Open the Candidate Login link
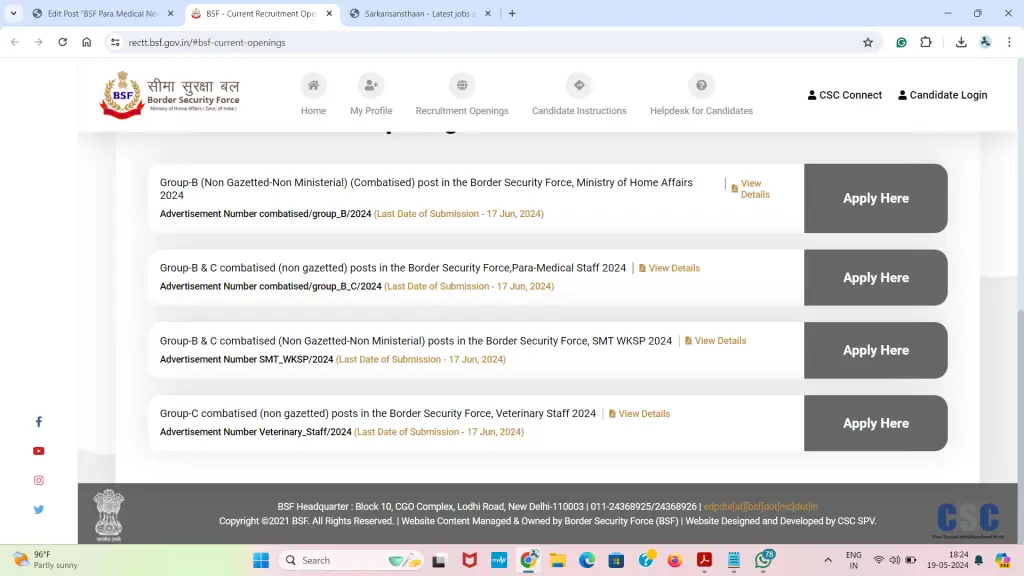1024x576 pixels. pos(942,95)
